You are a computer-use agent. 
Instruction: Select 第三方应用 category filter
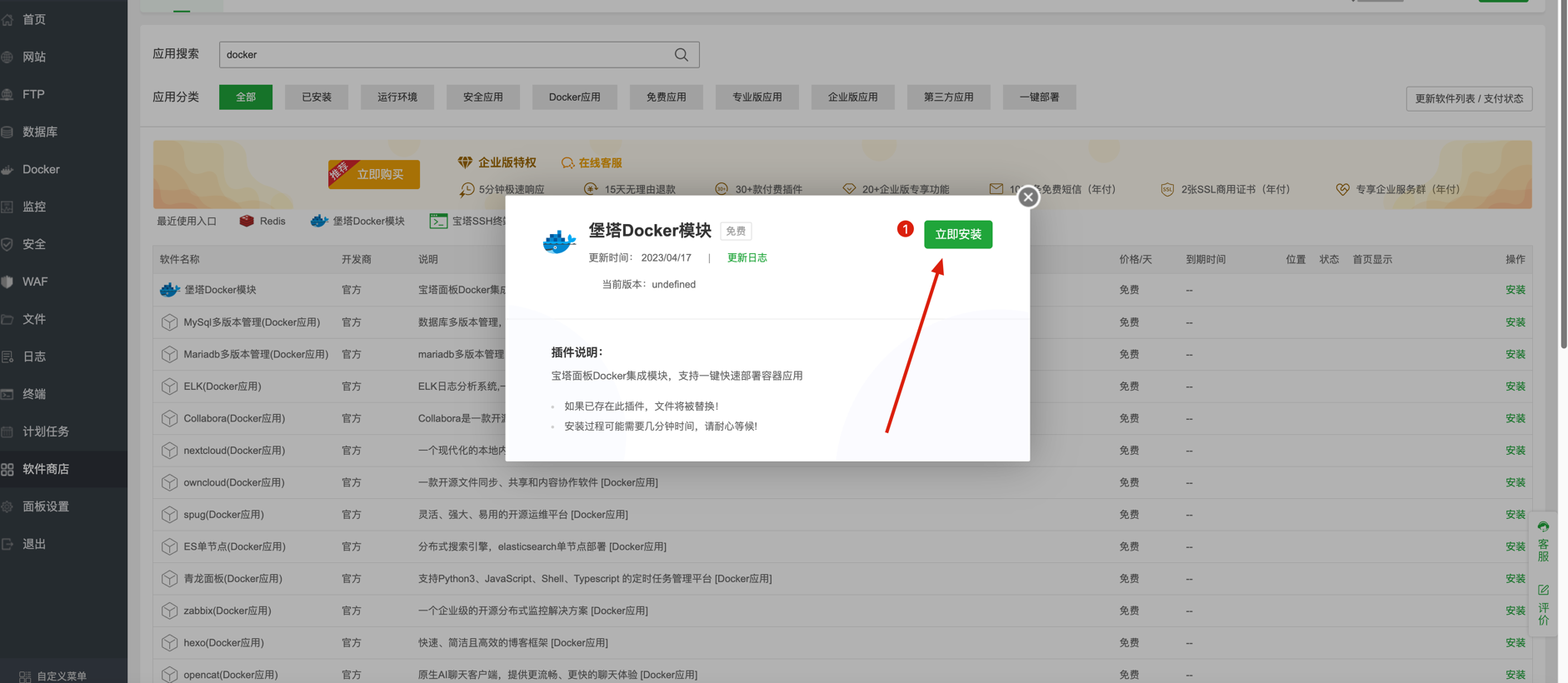click(x=949, y=97)
